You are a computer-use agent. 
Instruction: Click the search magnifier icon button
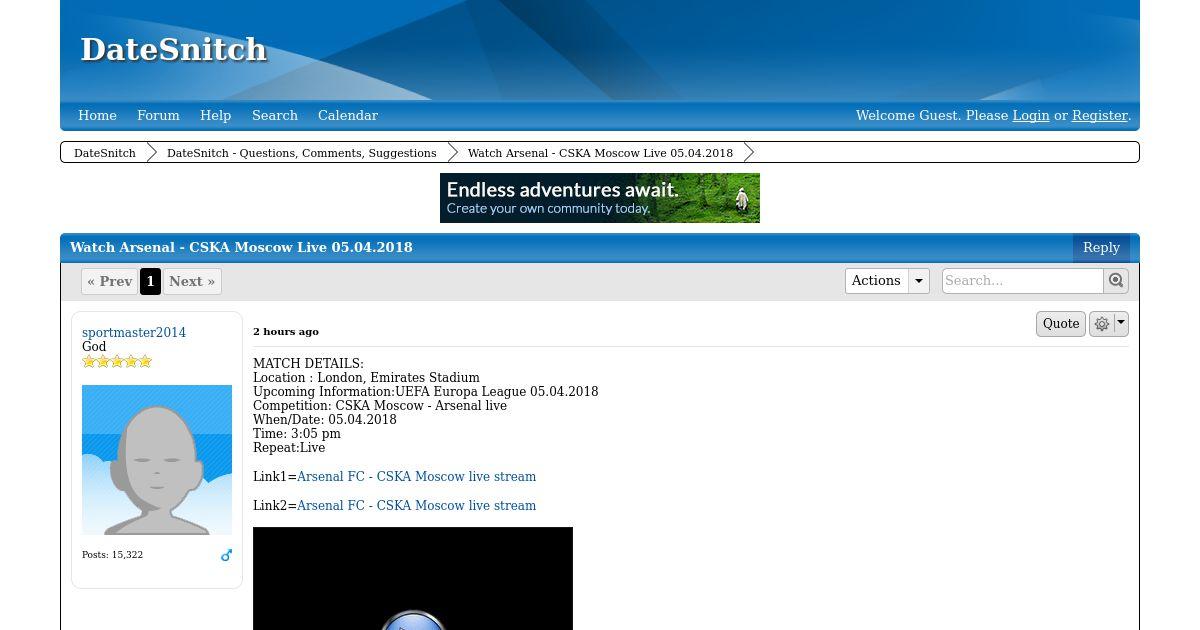coord(1116,281)
